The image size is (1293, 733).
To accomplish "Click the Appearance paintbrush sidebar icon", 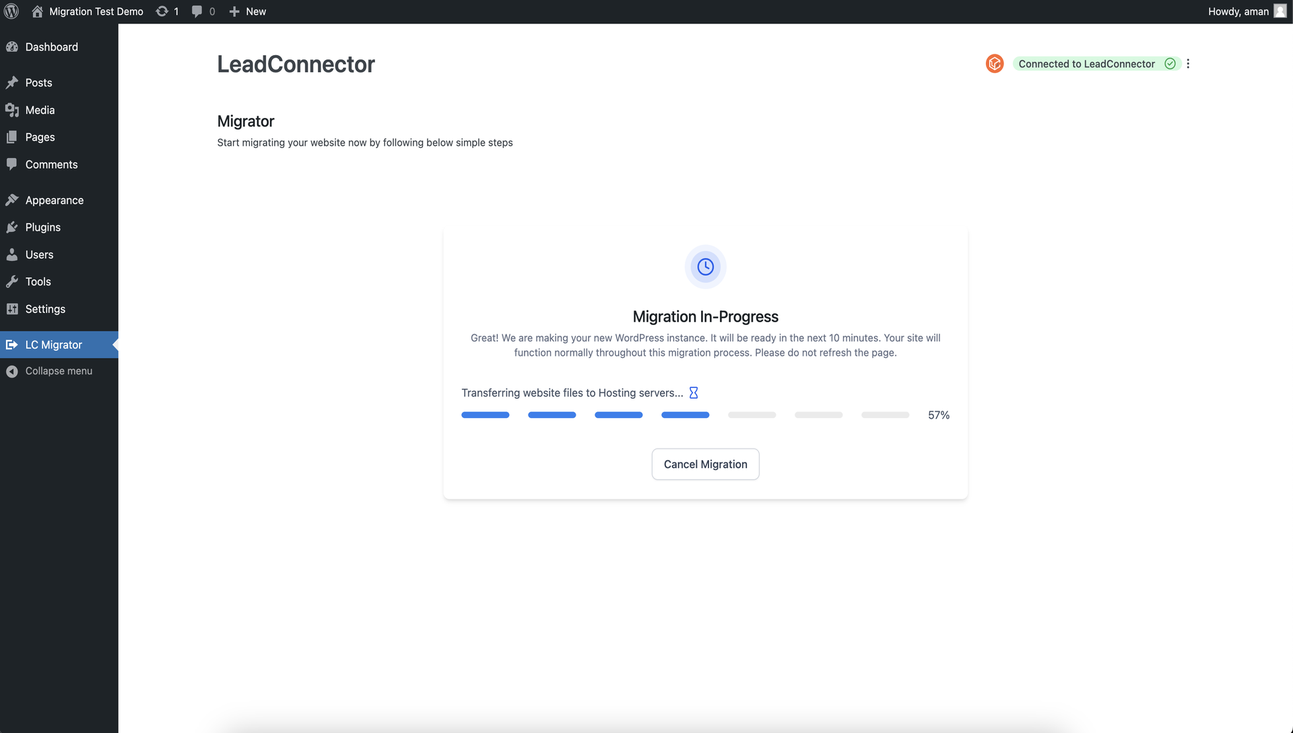I will click(x=13, y=199).
